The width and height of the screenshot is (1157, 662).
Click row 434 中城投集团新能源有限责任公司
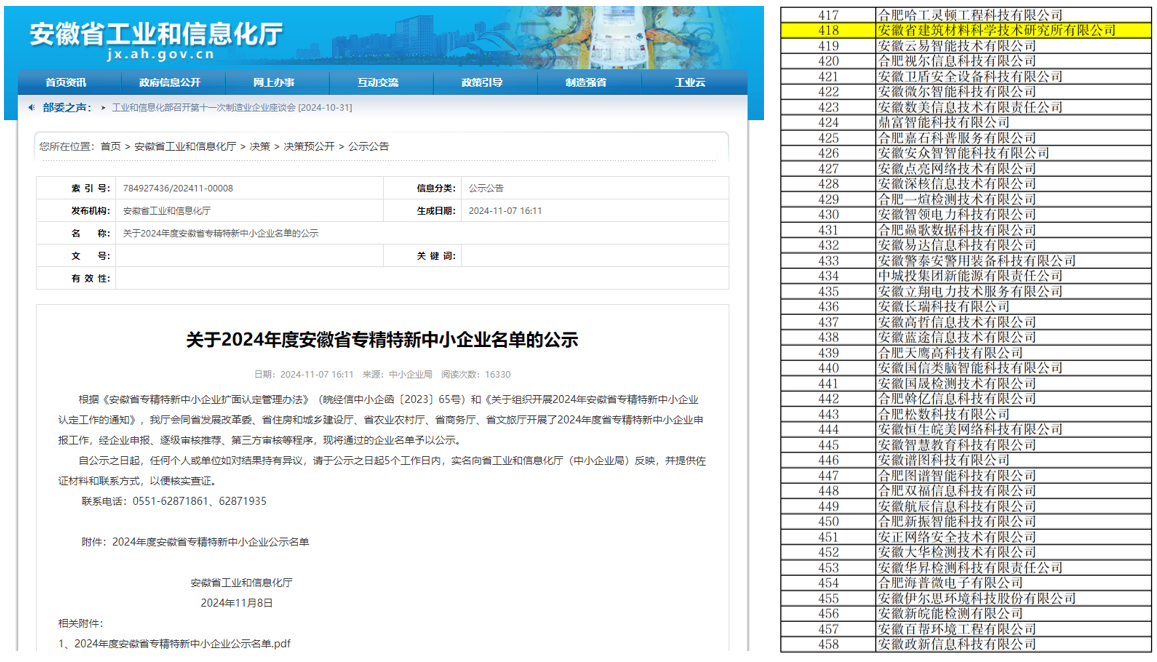point(970,276)
